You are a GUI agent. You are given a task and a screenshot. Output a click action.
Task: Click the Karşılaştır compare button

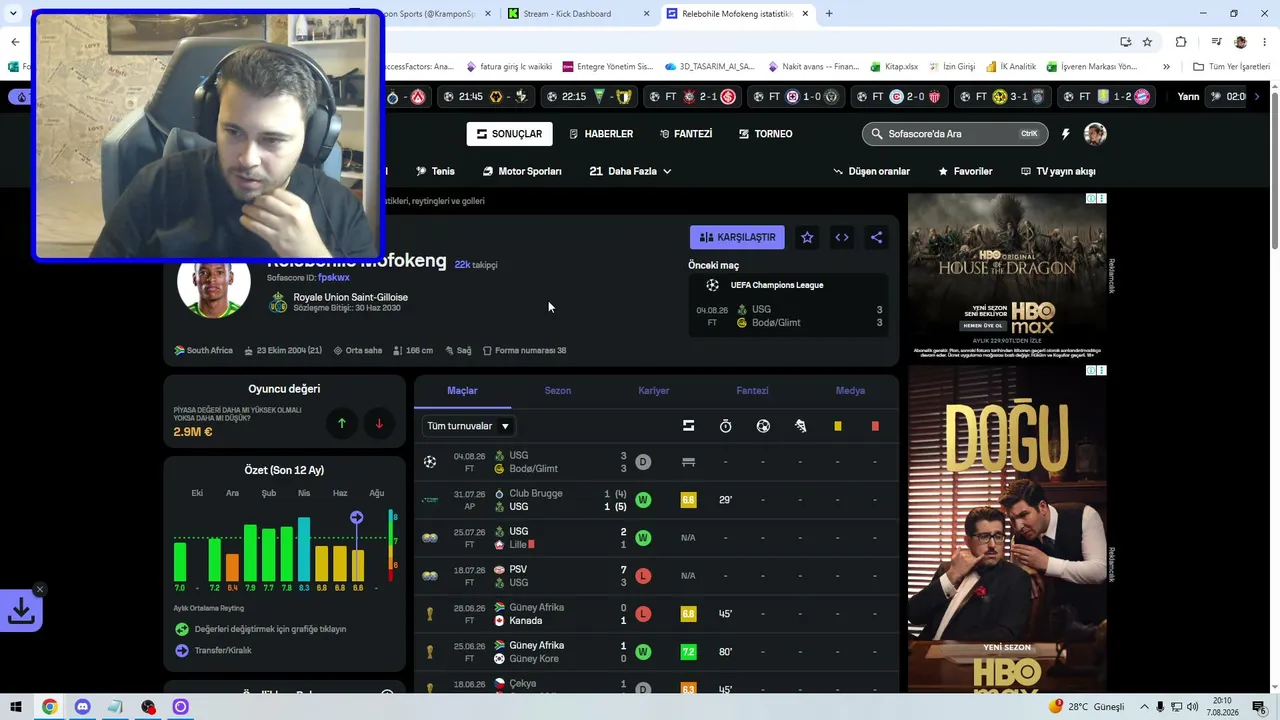(x=737, y=237)
